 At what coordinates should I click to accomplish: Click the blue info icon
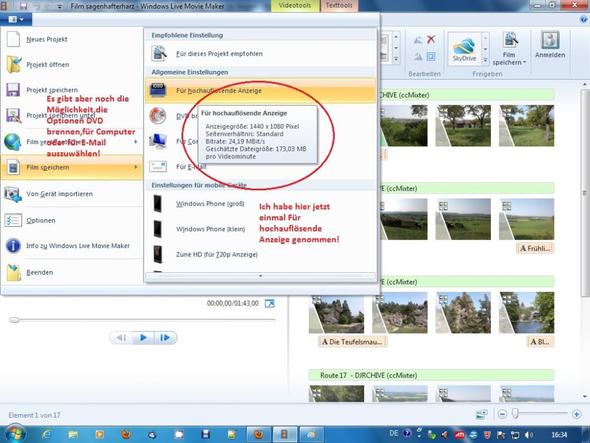[13, 246]
